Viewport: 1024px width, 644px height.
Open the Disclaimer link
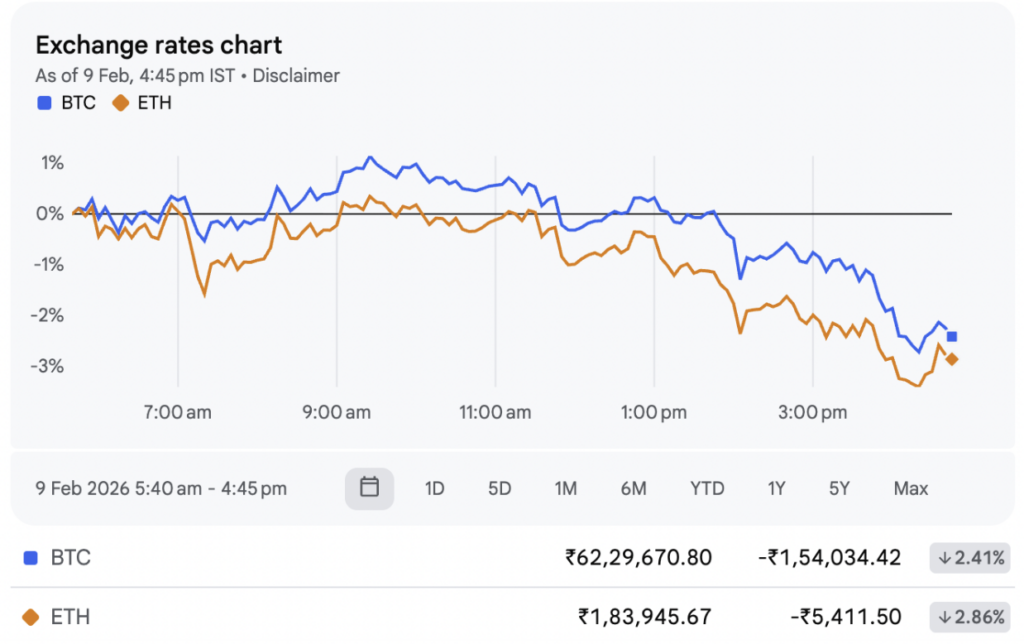coord(296,75)
